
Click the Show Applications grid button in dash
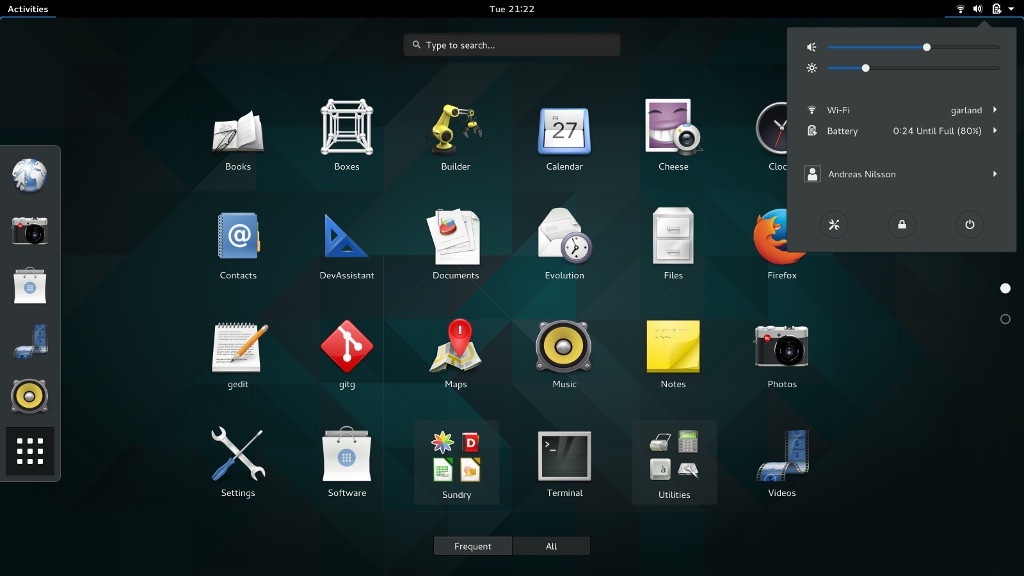click(x=30, y=452)
